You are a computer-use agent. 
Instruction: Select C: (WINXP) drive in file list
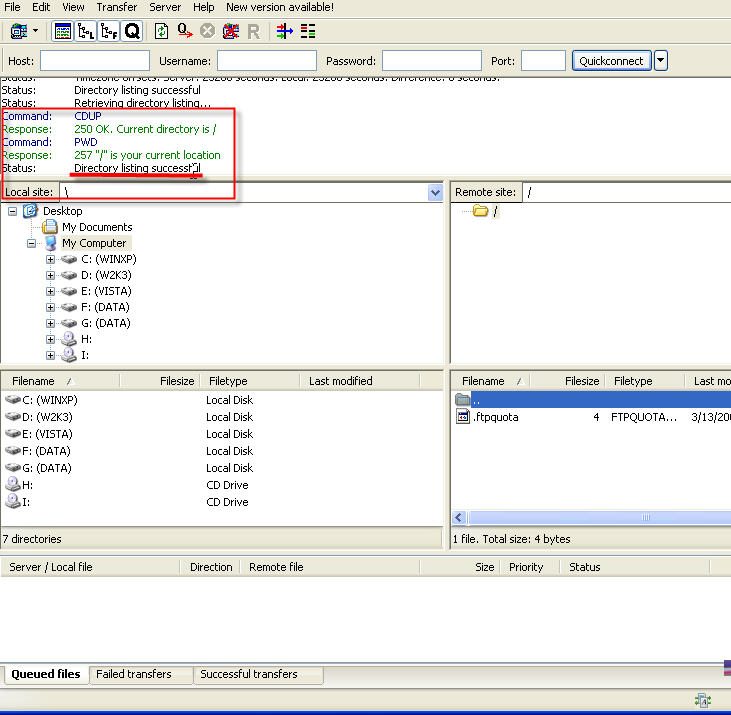pos(49,400)
